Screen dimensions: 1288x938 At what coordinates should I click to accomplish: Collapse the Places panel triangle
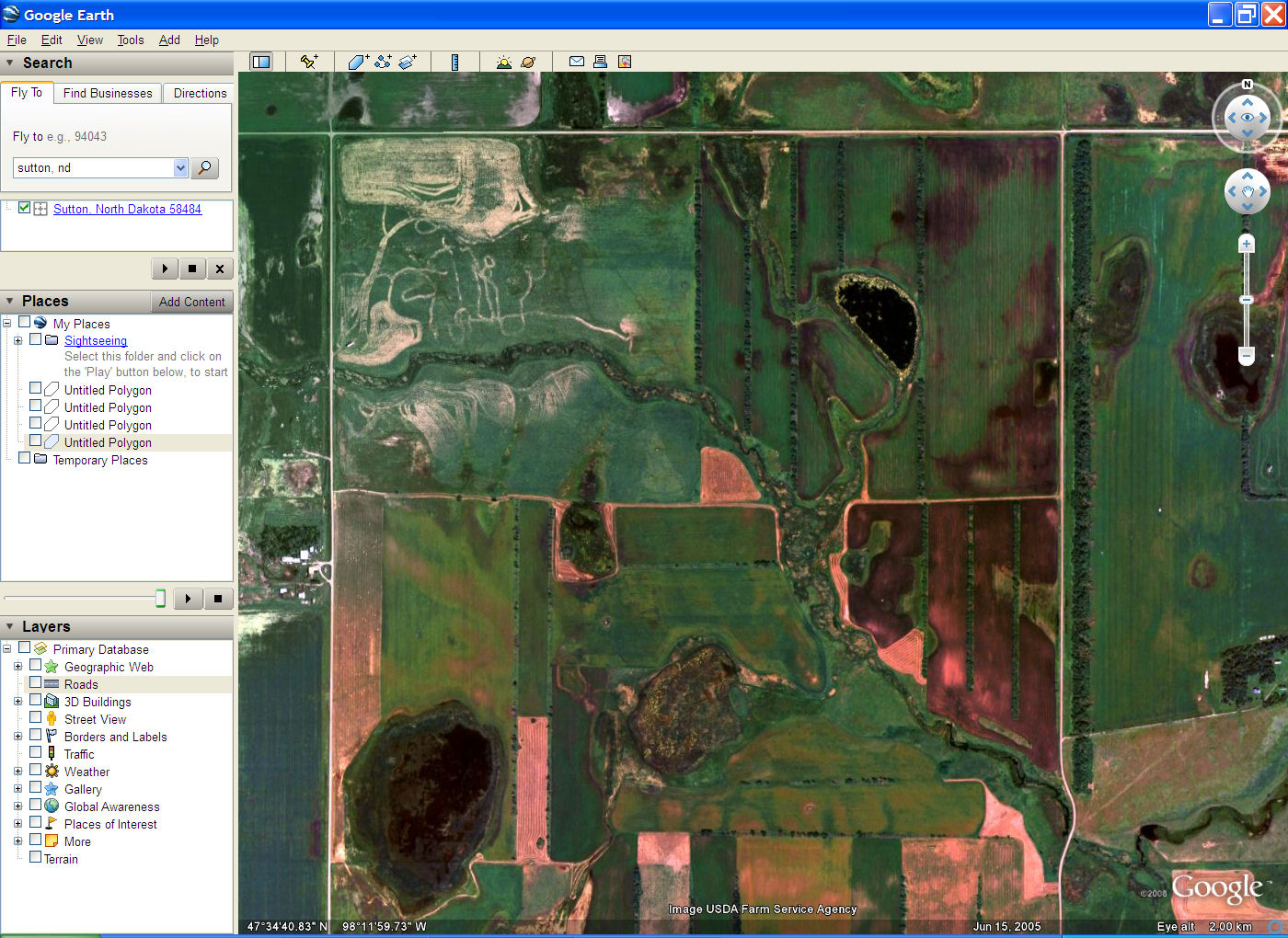tap(10, 301)
